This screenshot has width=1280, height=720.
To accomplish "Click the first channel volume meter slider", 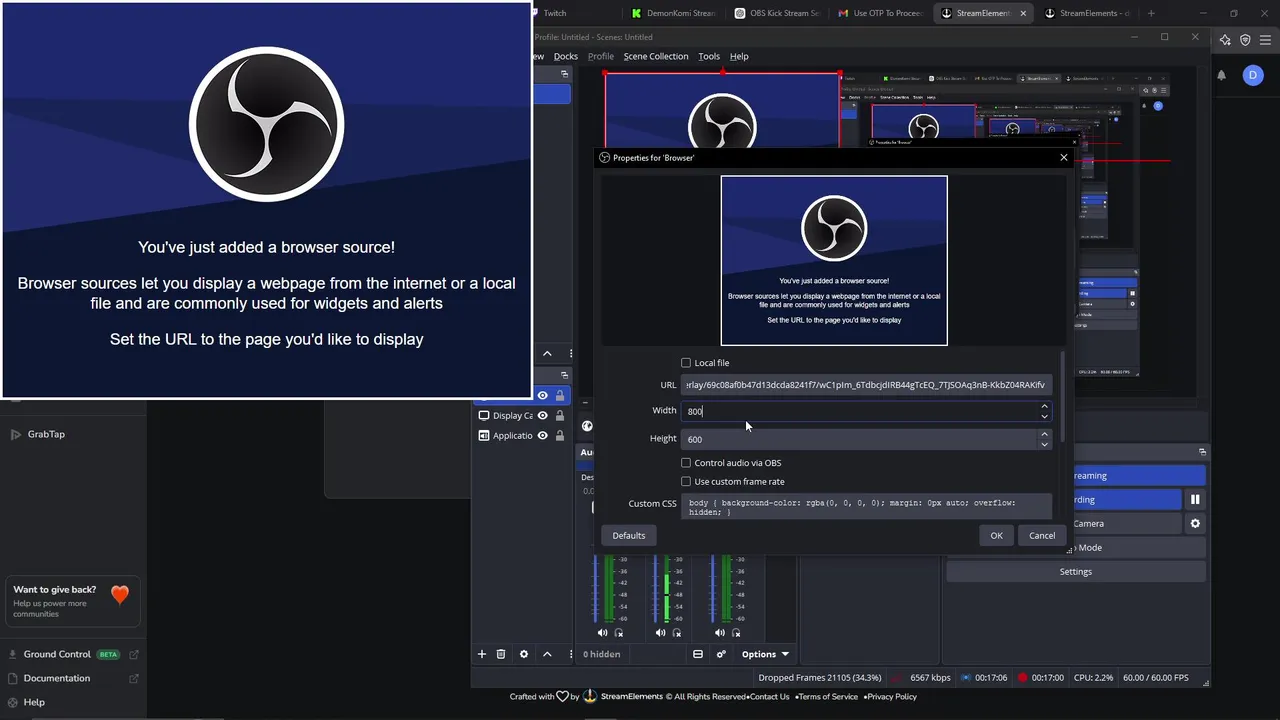I will [595, 590].
